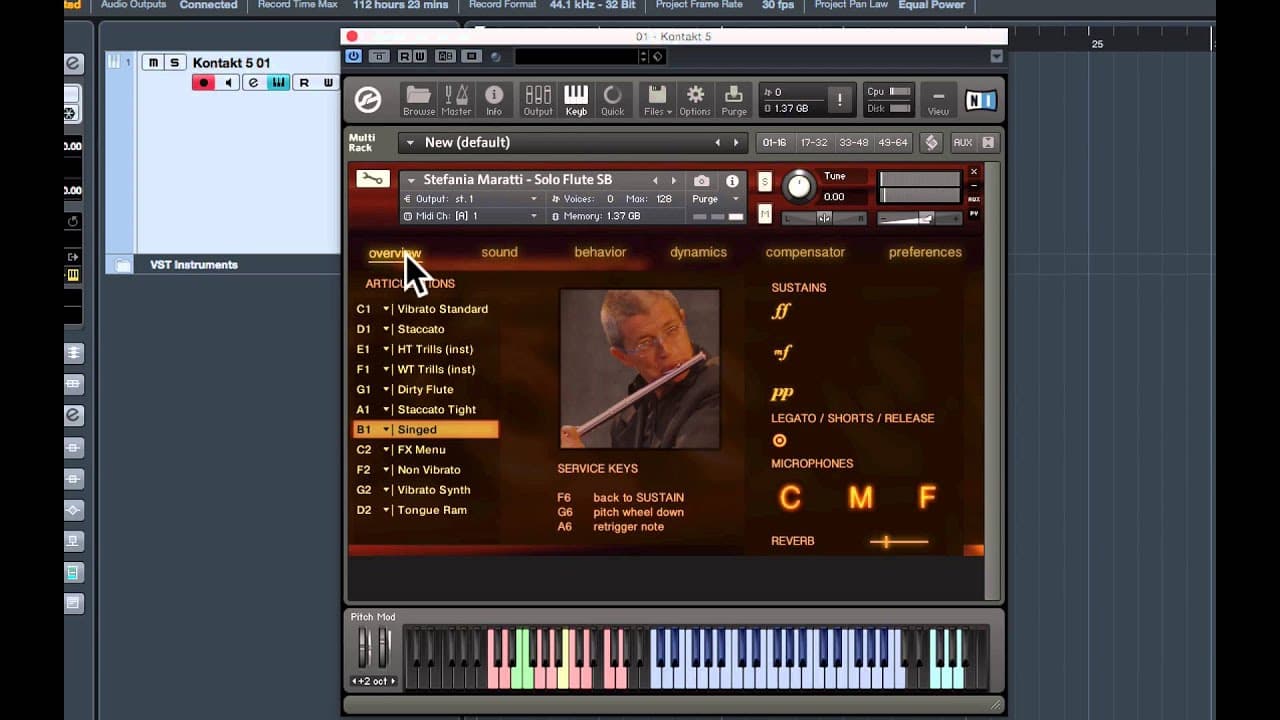Adjust the REVERB slider

tap(898, 542)
